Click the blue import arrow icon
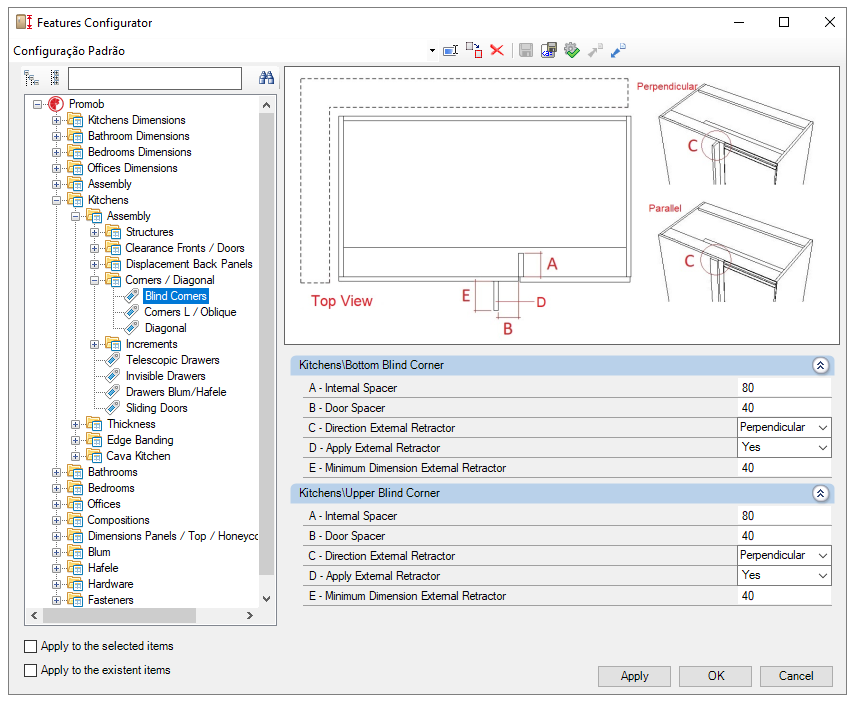This screenshot has height=703, width=856. 618,50
